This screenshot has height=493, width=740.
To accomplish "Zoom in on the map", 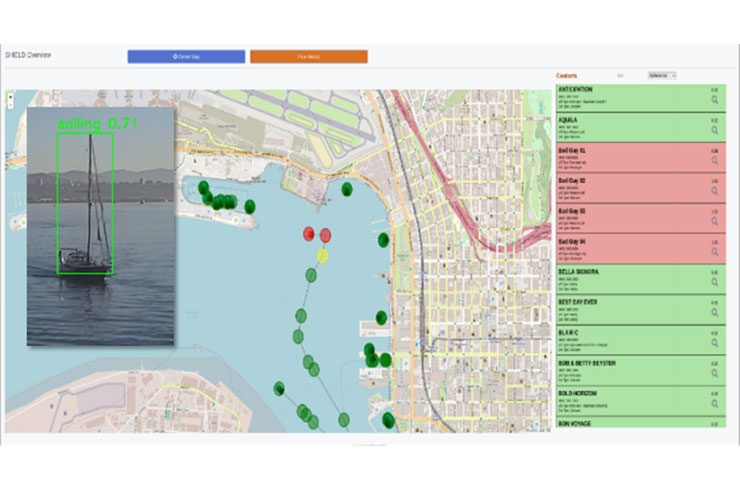I will point(10,97).
